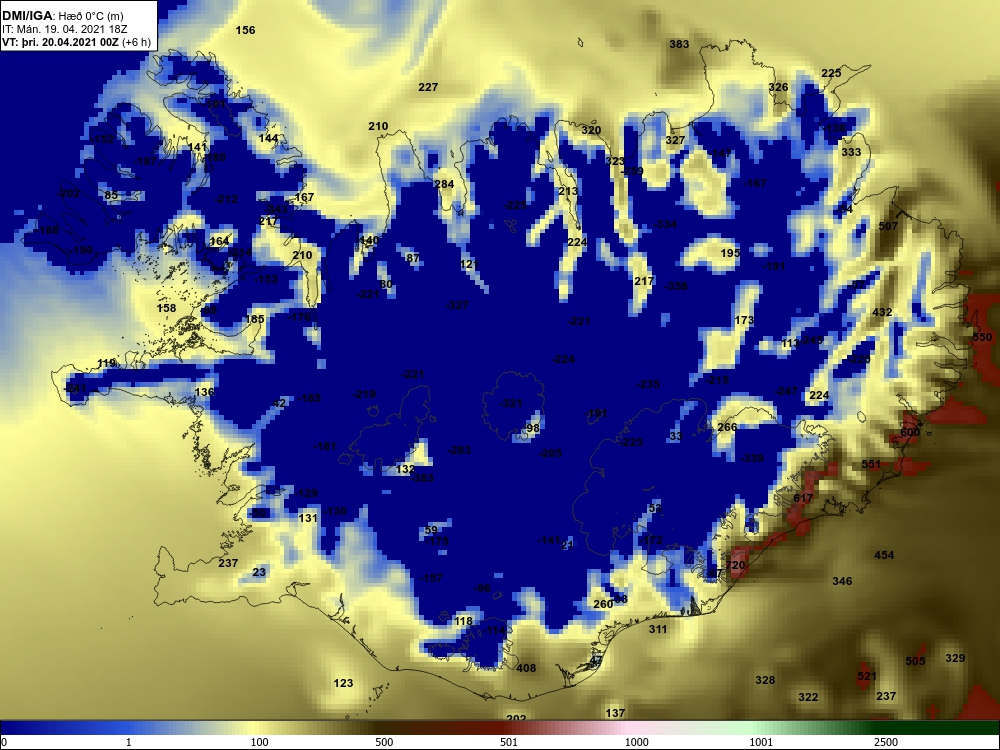Screen dimensions: 1000x750
Task: Click the map value '333'
Action: [x=851, y=152]
